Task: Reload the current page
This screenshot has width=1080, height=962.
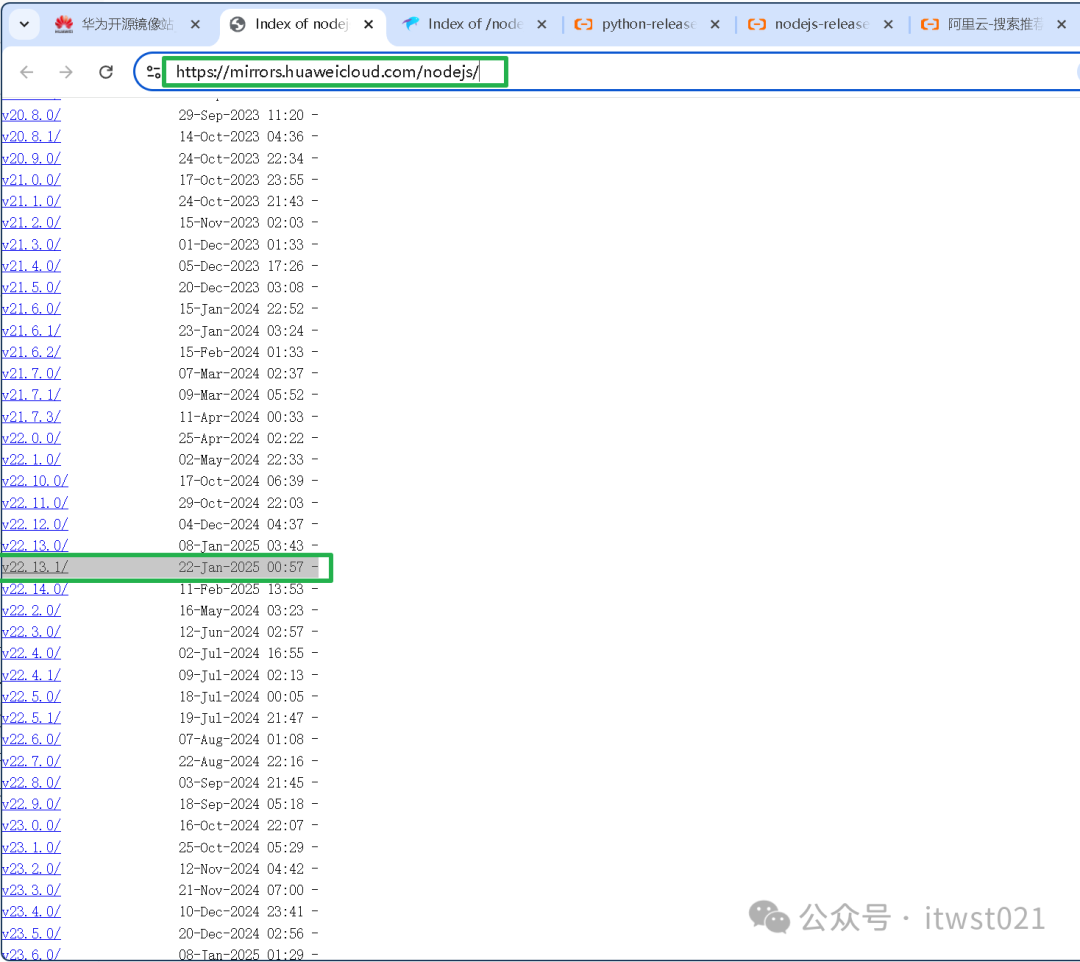Action: click(106, 72)
